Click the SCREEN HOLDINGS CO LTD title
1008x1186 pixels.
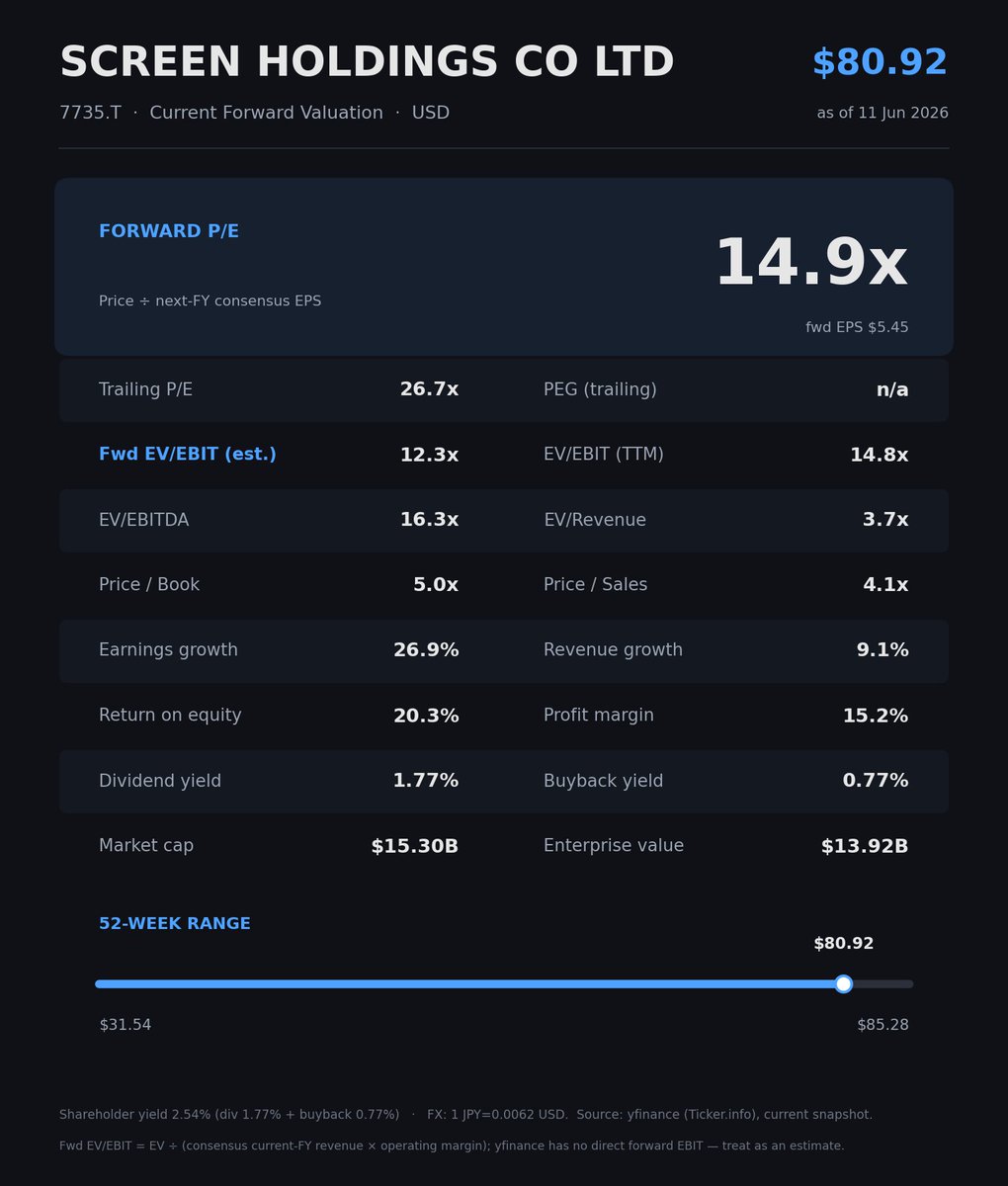(x=367, y=62)
